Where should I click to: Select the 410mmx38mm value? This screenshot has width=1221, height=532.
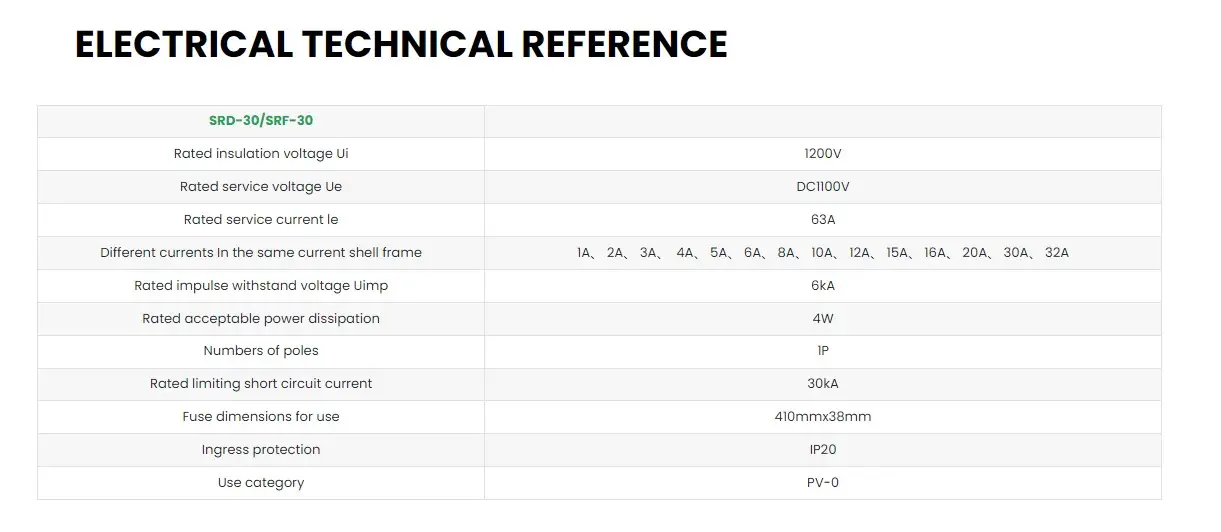[x=822, y=417]
